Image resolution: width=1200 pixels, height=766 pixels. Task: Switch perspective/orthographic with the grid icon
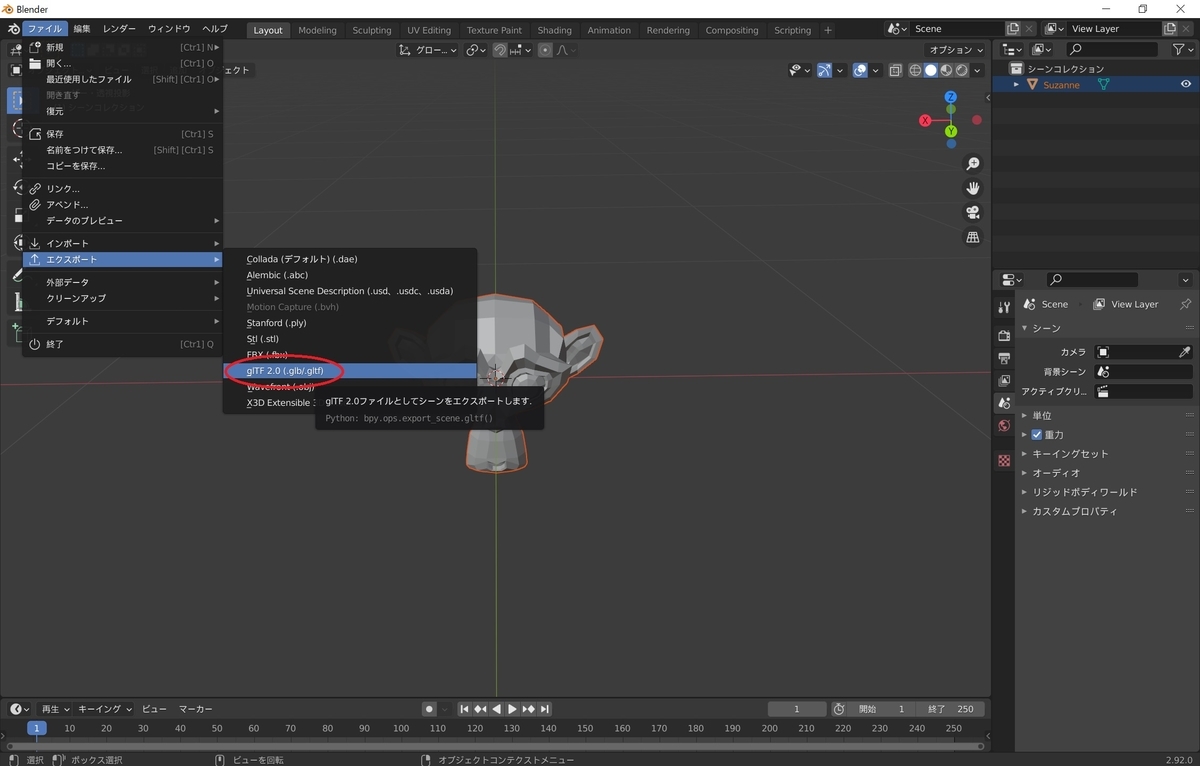[x=972, y=237]
